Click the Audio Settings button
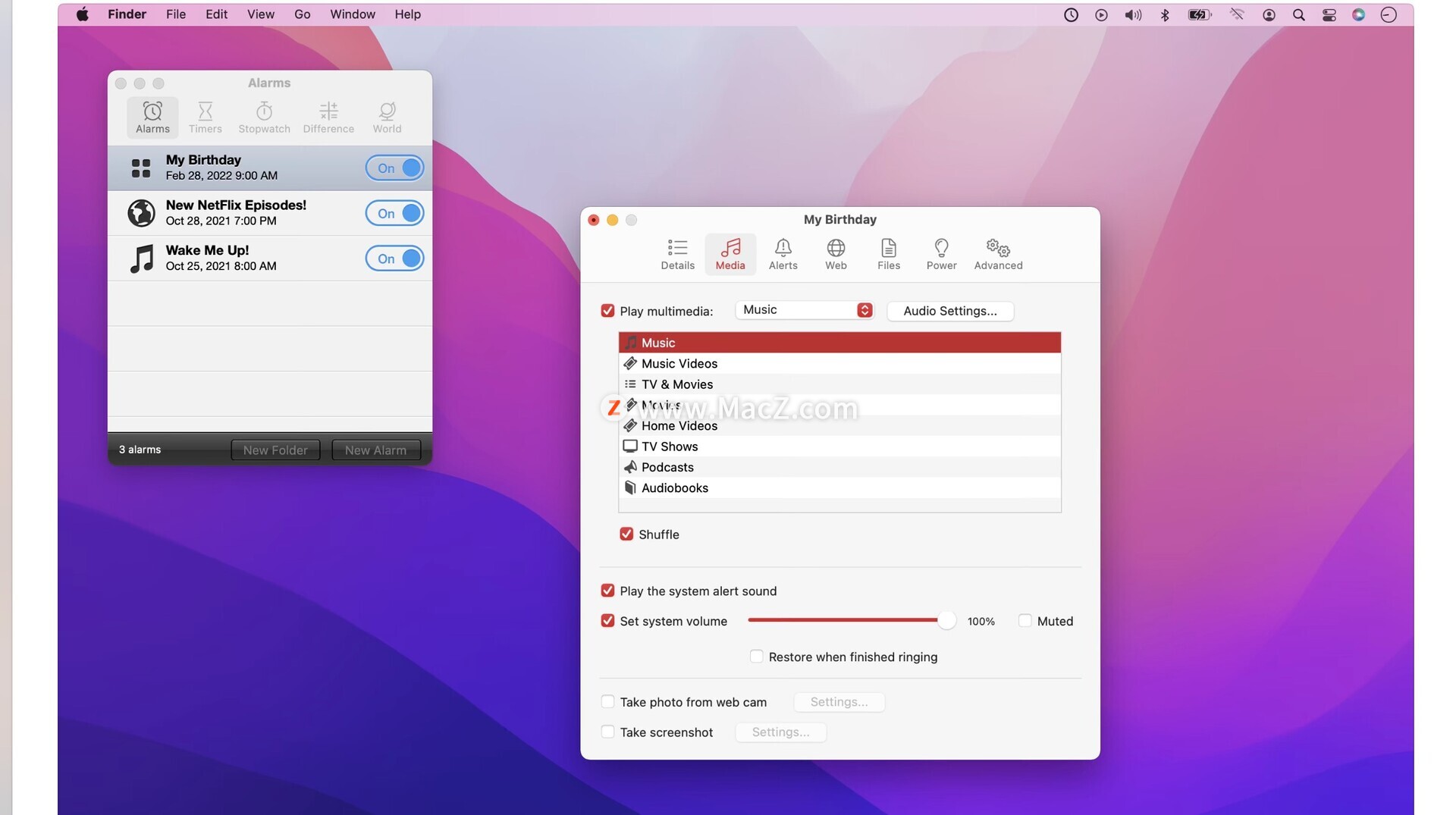 pyautogui.click(x=950, y=311)
